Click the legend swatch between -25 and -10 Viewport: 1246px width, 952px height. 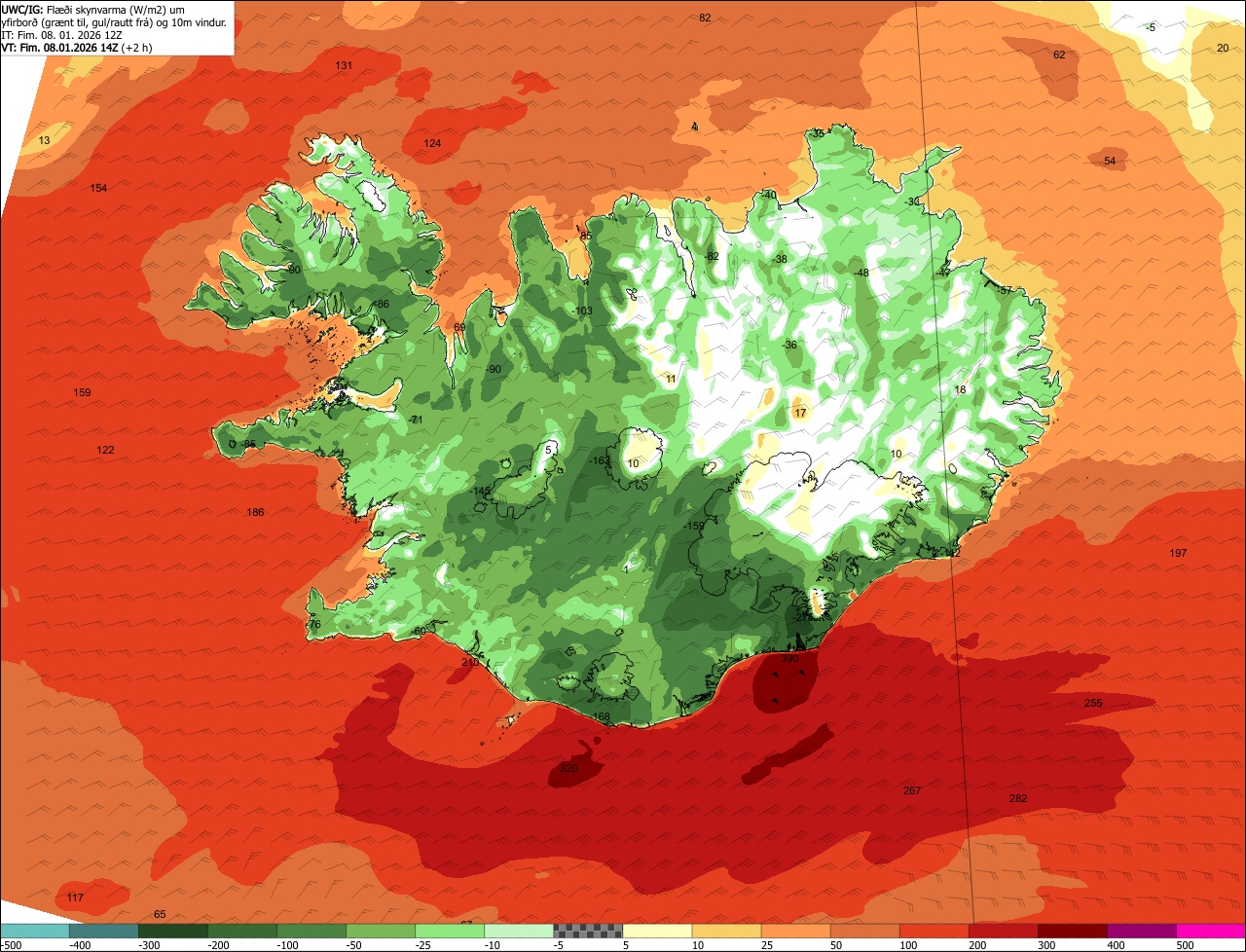pyautogui.click(x=449, y=931)
